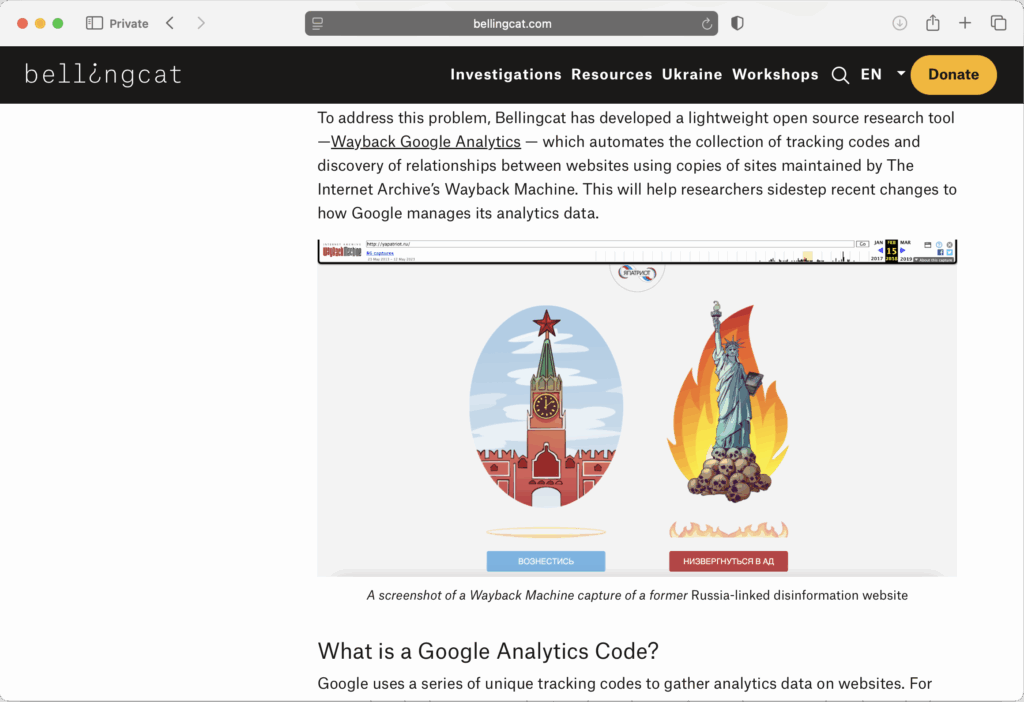This screenshot has height=702, width=1024.
Task: Open the Workshops page
Action: pos(775,75)
